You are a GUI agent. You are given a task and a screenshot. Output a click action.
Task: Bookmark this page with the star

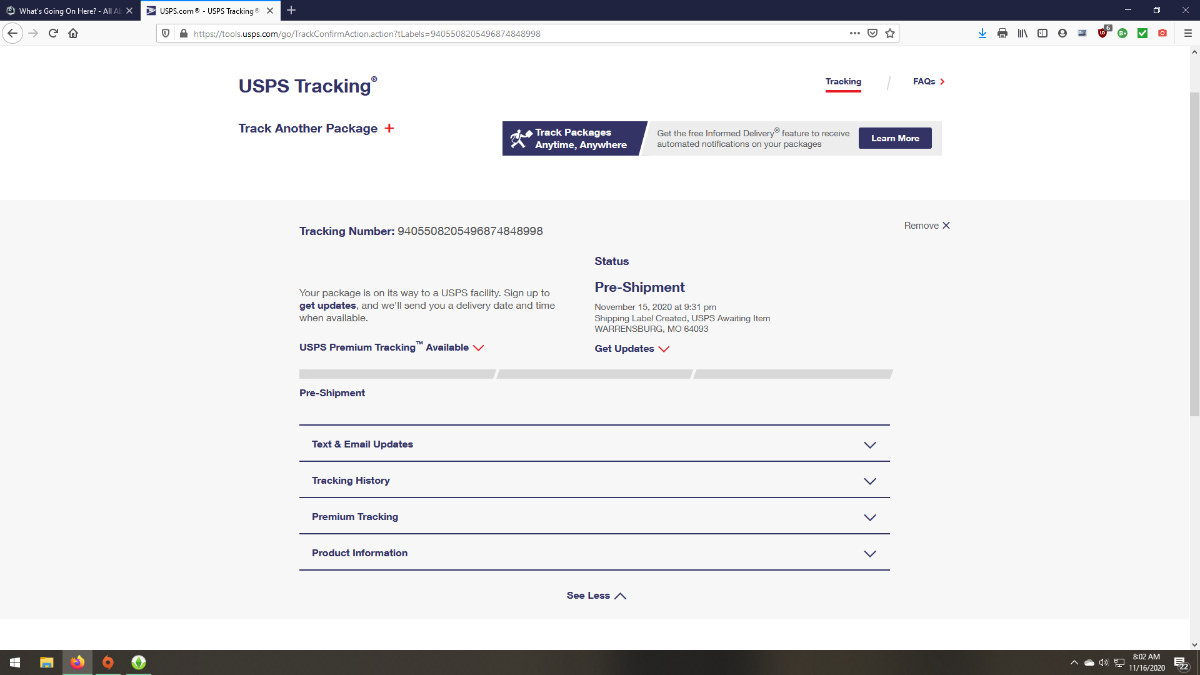[x=890, y=33]
